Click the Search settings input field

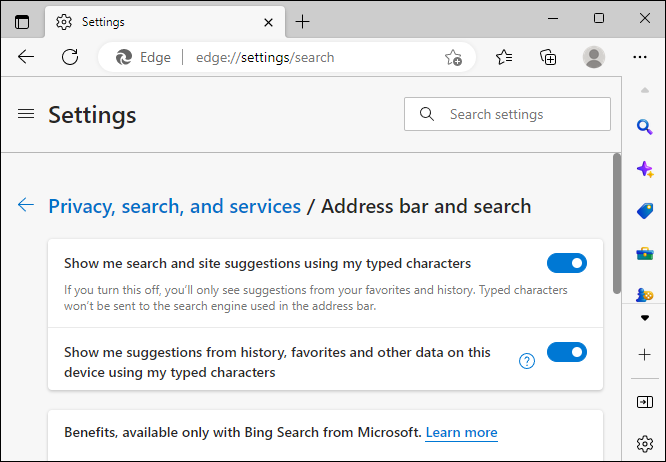pyautogui.click(x=507, y=114)
